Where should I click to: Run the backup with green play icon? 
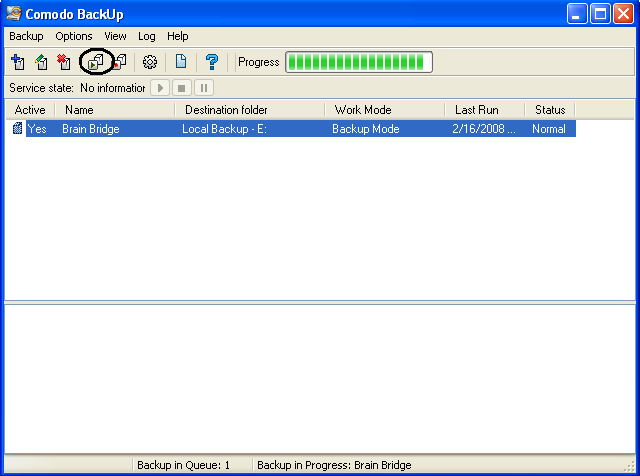[96, 62]
